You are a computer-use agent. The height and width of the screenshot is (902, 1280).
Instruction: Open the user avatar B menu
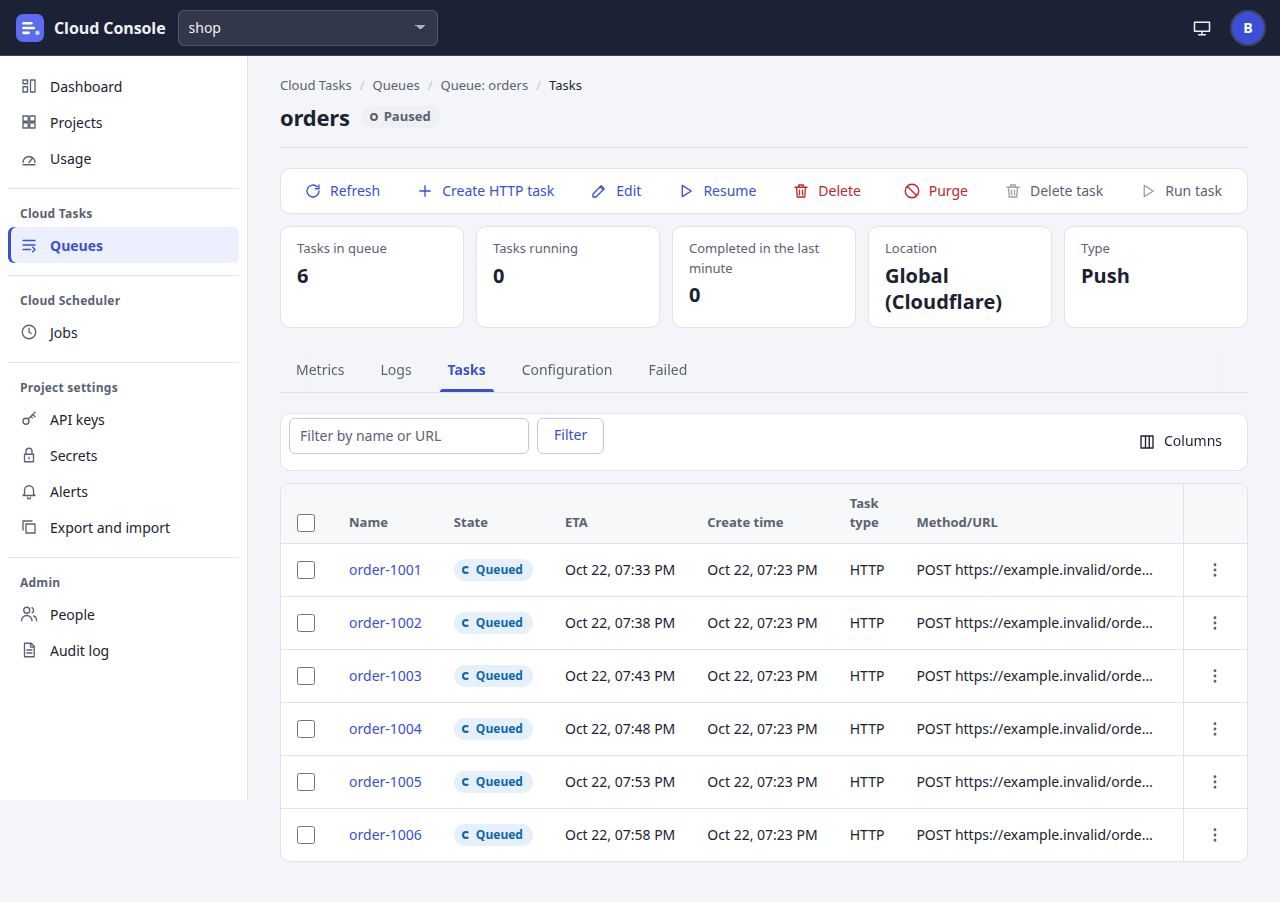coord(1248,28)
